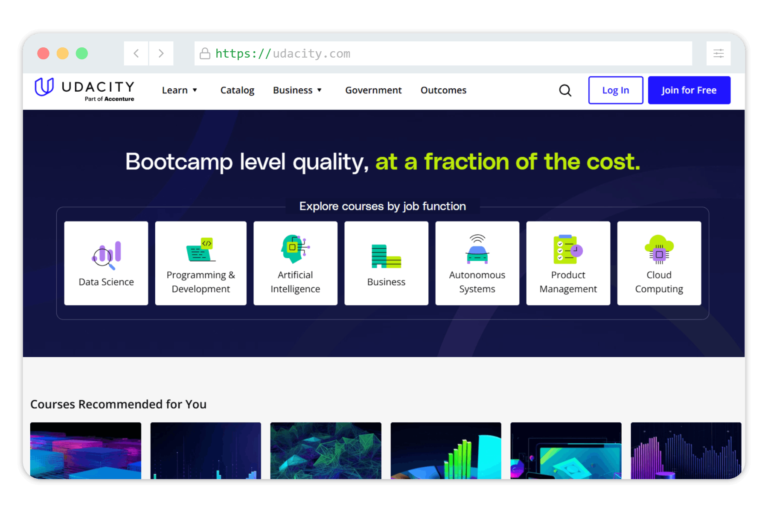768x512 pixels.
Task: Select the Artificial Intelligence label
Action: click(x=295, y=282)
